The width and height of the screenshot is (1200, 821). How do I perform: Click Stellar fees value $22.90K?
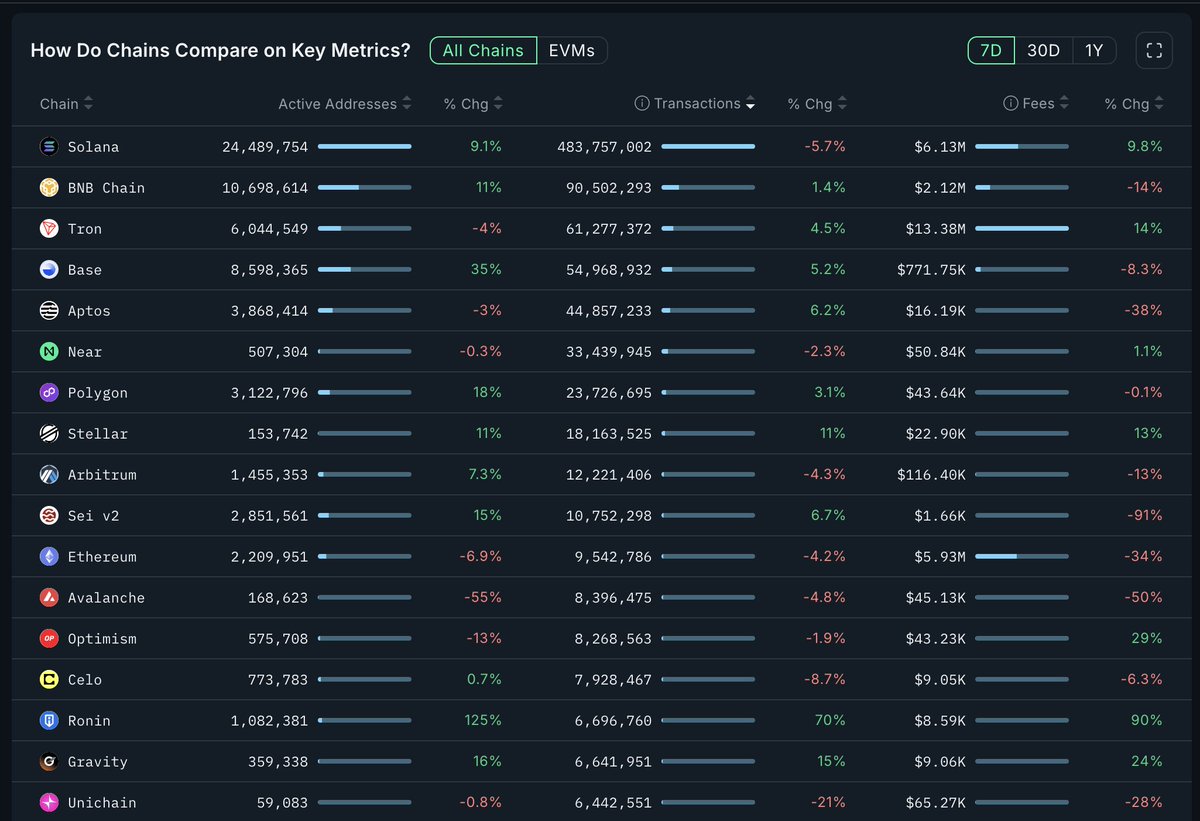935,434
